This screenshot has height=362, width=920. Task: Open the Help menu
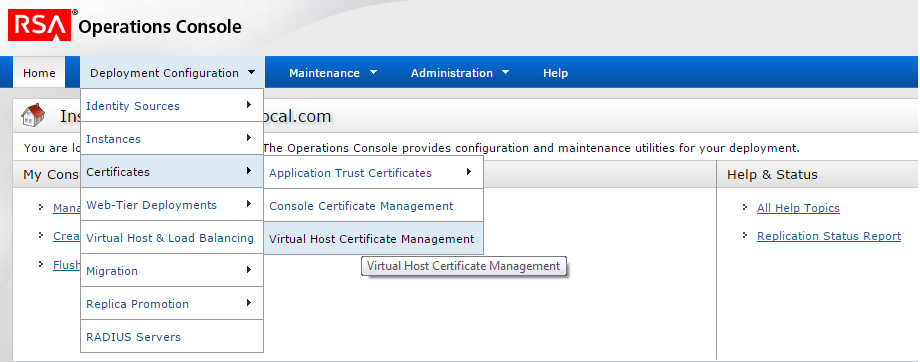click(x=555, y=73)
